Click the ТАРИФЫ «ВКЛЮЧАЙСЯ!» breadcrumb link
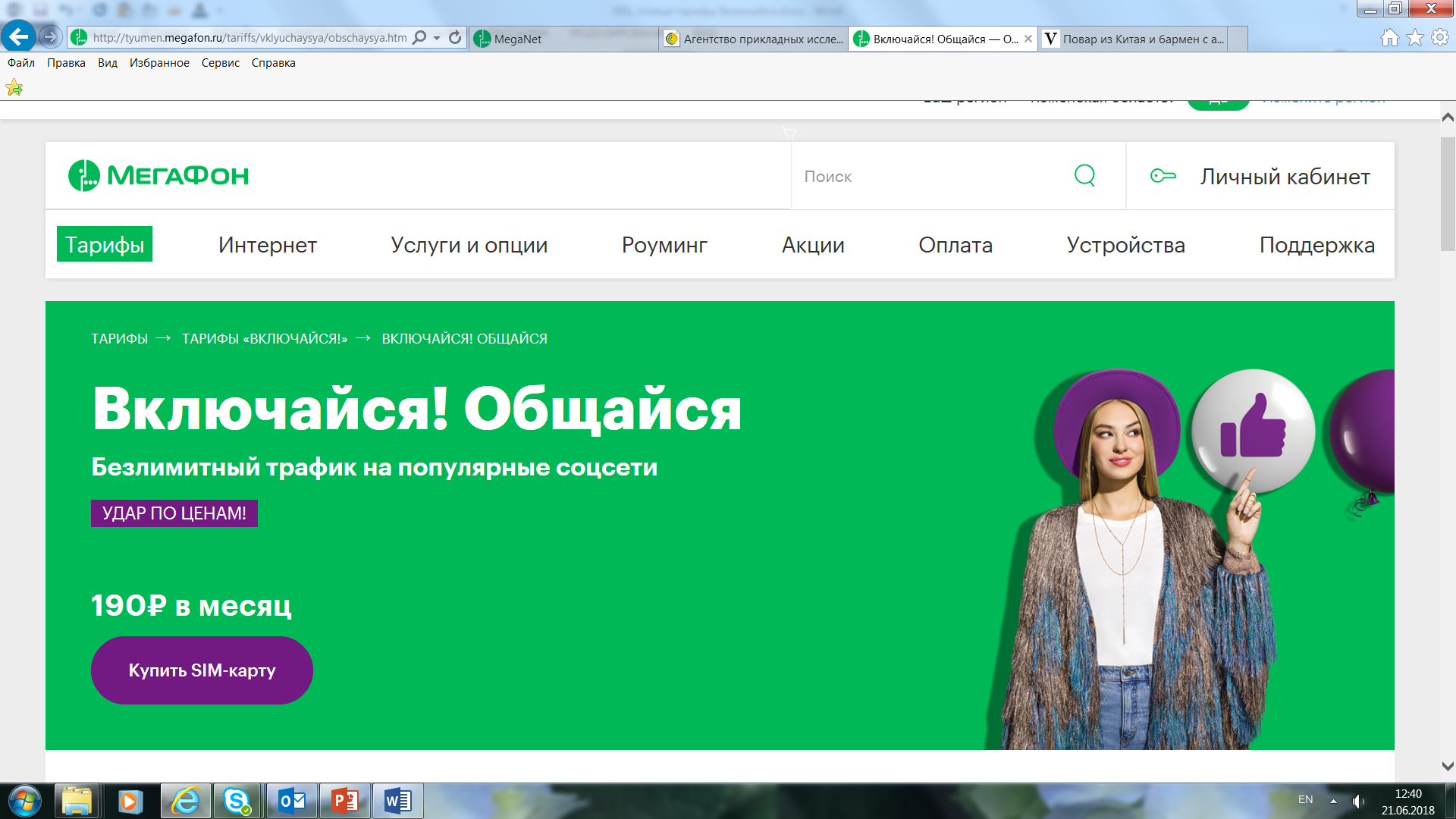Image resolution: width=1456 pixels, height=819 pixels. (265, 339)
